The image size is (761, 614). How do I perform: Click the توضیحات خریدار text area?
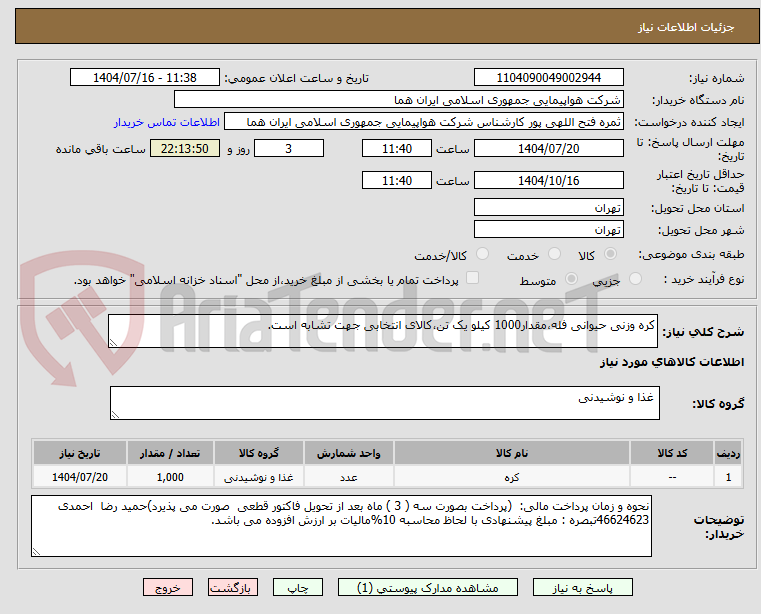pos(341,526)
